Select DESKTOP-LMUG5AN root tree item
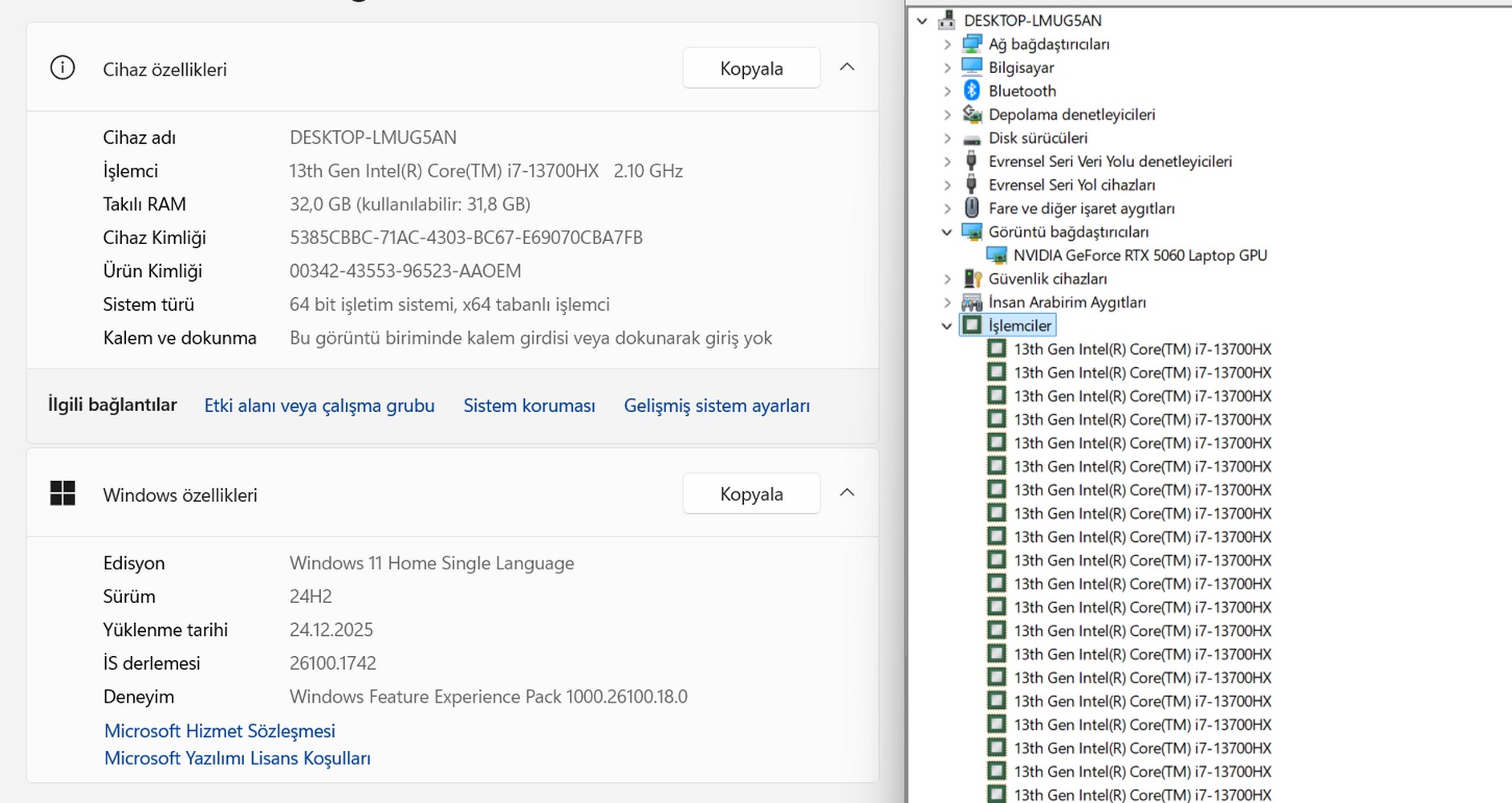Viewport: 1512px width, 803px height. pos(1032,21)
